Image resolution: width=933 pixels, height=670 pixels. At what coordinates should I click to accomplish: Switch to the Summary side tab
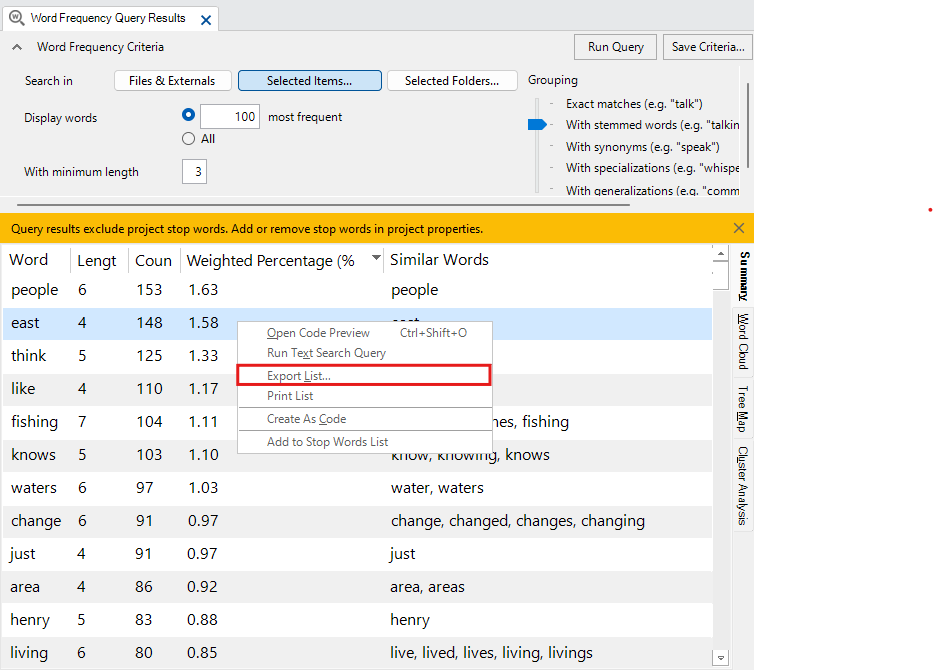pos(744,276)
